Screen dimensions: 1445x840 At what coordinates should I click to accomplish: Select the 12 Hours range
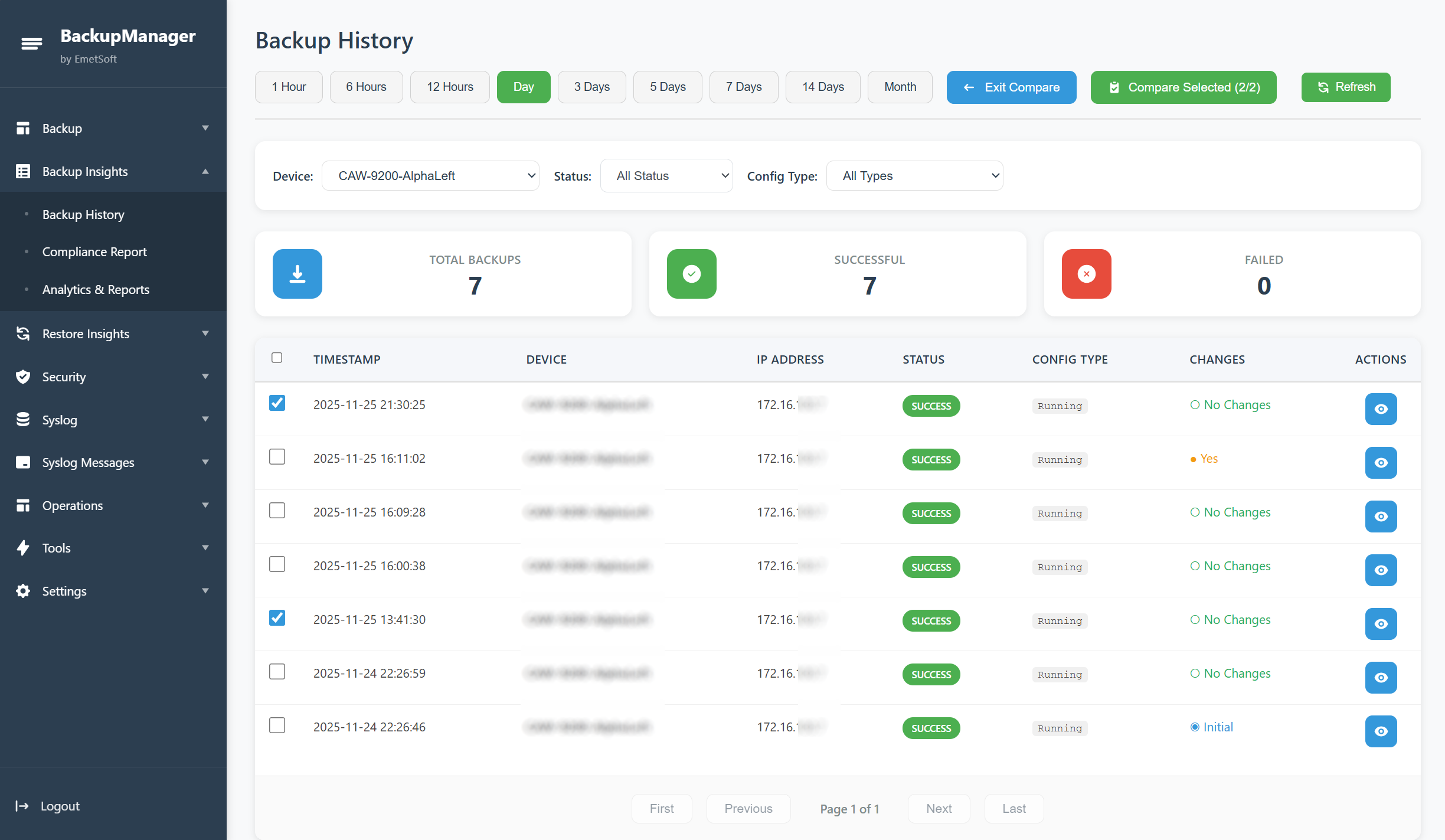(450, 87)
